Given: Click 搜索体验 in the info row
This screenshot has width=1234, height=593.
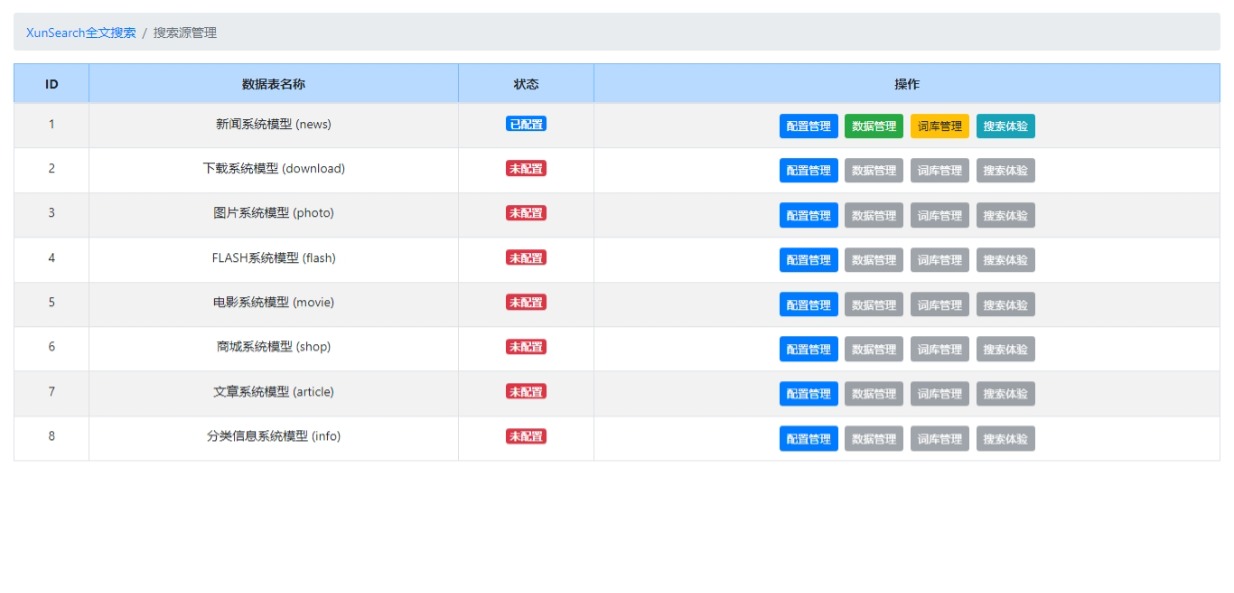Looking at the screenshot, I should pyautogui.click(x=1006, y=438).
